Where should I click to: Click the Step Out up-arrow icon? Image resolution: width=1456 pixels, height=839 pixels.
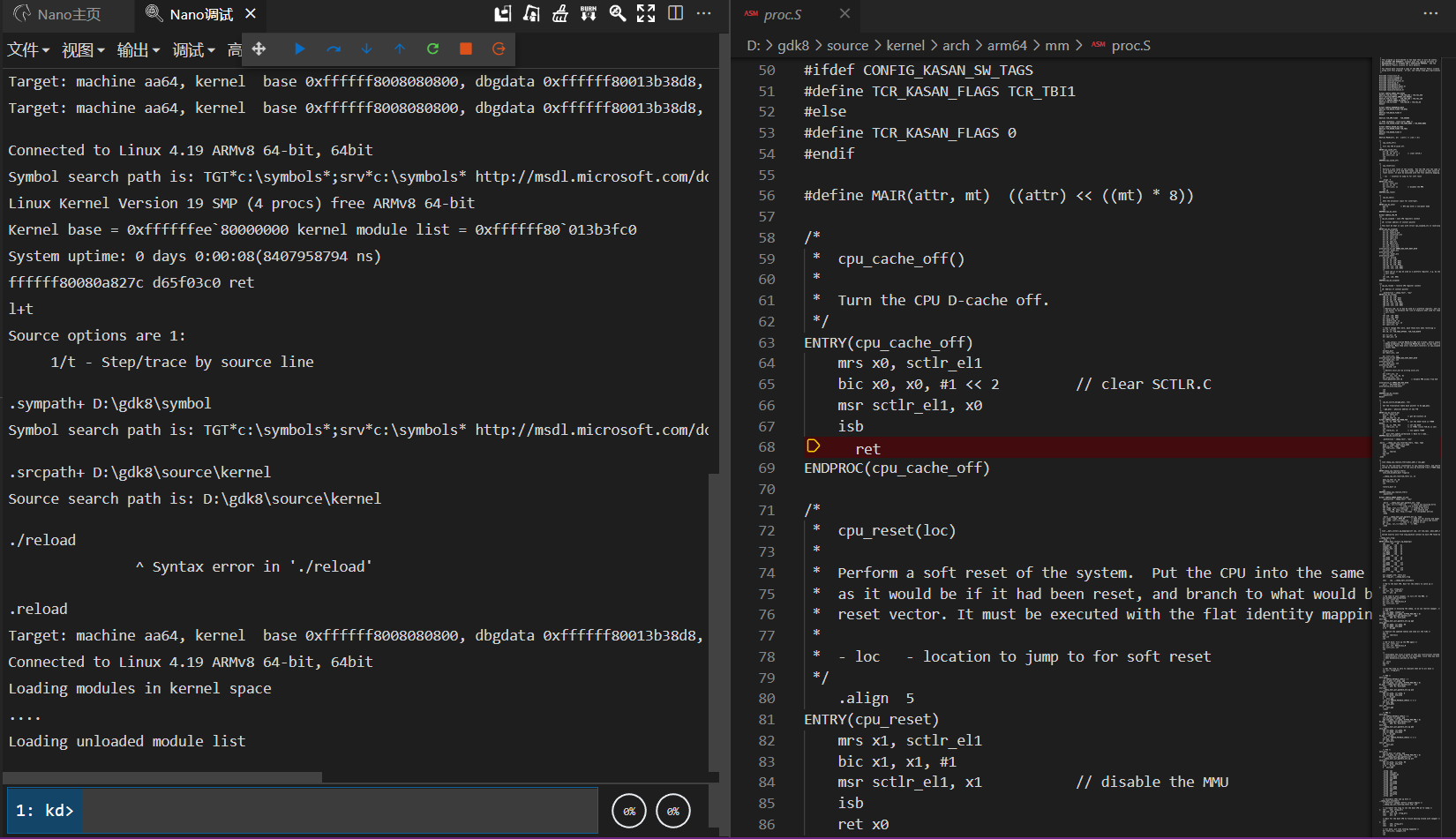pos(400,49)
